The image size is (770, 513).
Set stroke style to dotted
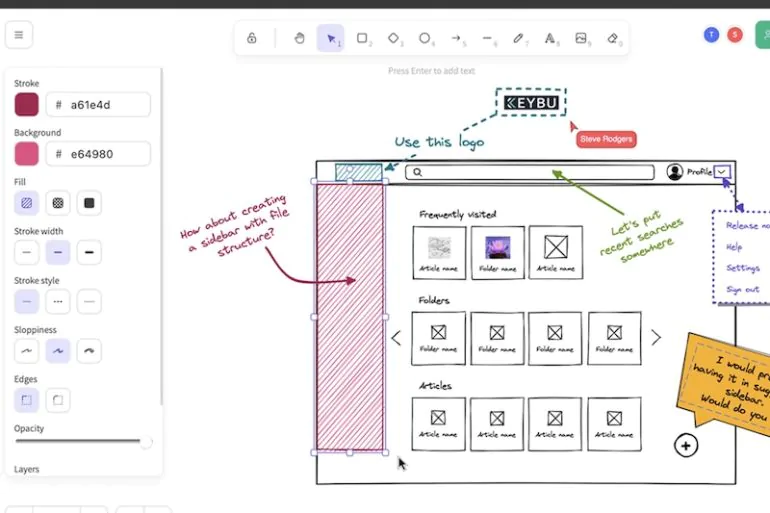(89, 301)
